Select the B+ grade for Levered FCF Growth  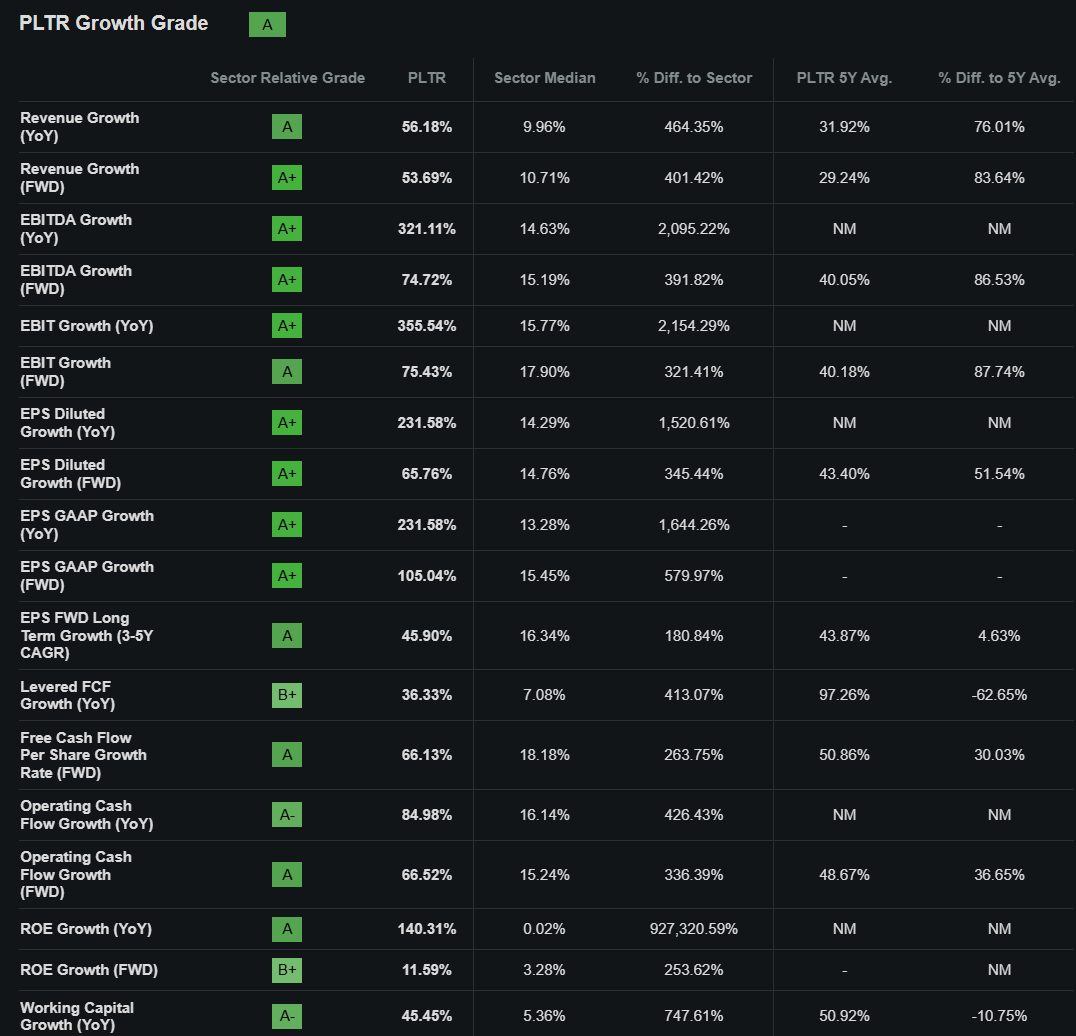pos(287,695)
